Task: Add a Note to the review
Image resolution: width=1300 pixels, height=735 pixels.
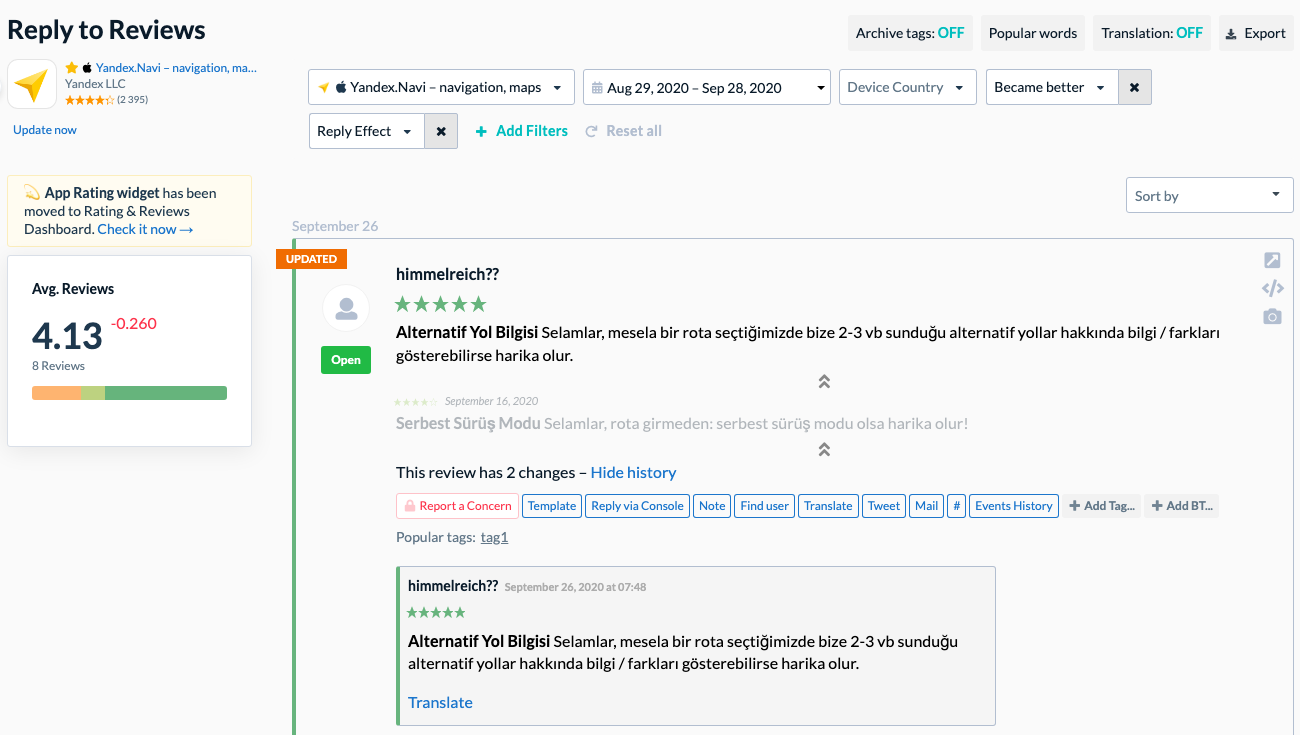Action: [x=712, y=506]
